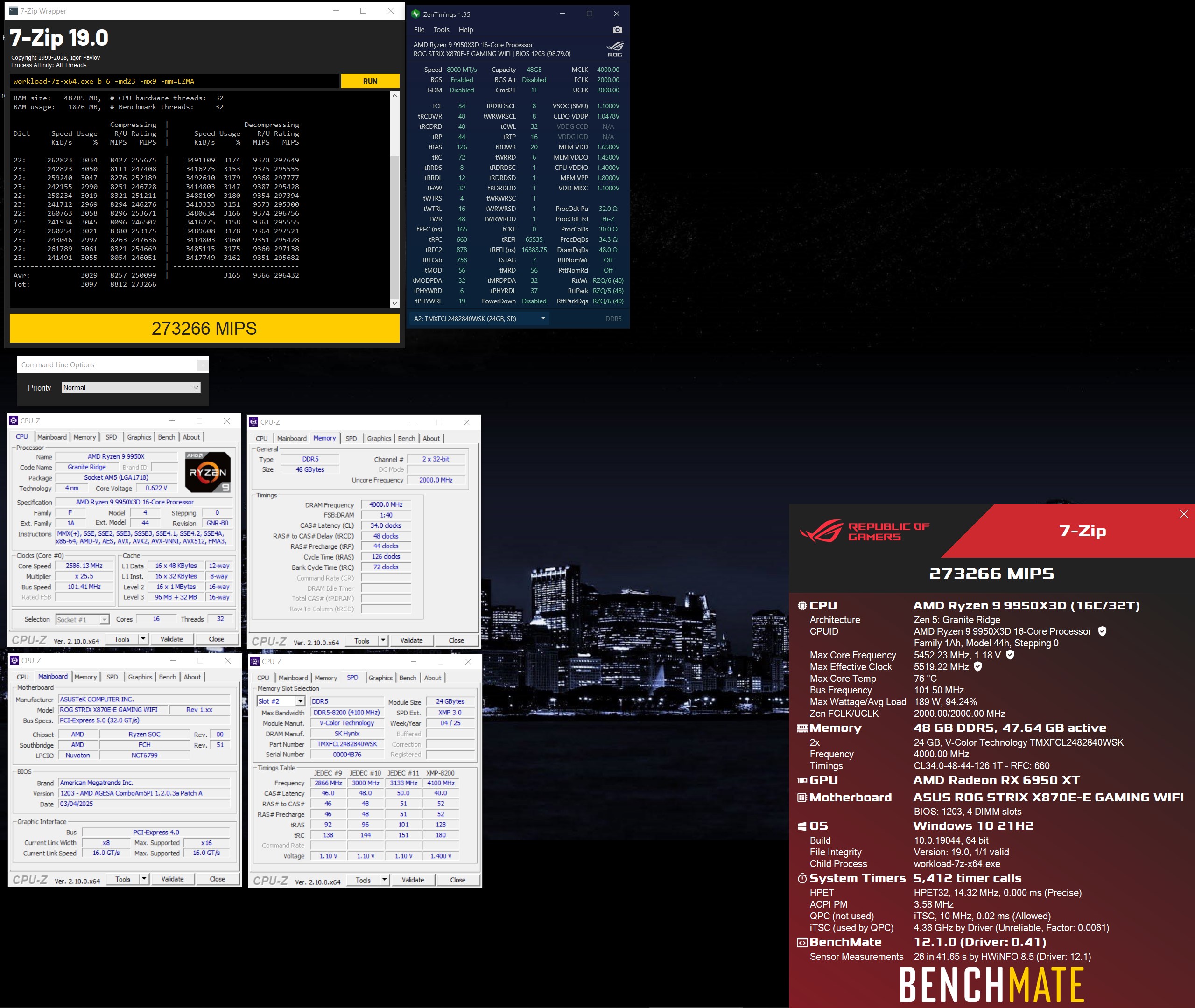Screen dimensions: 1195x1008
Task: Open the Slot #2 memory slot dropdown
Action: click(281, 701)
